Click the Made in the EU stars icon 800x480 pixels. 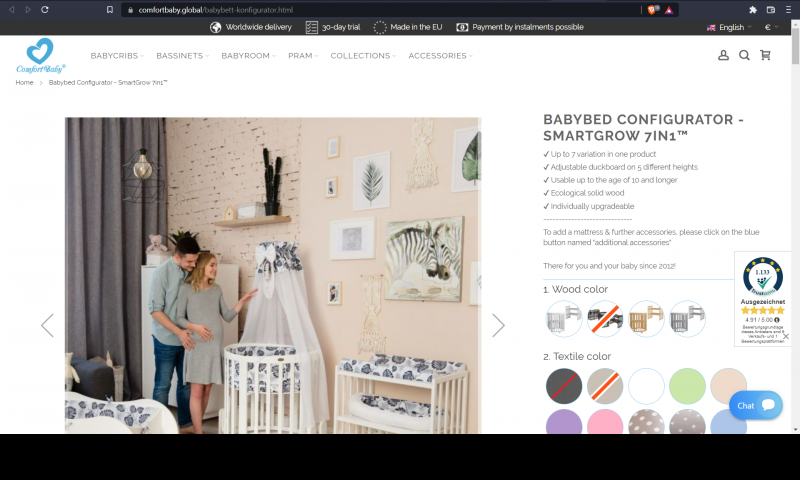point(380,27)
